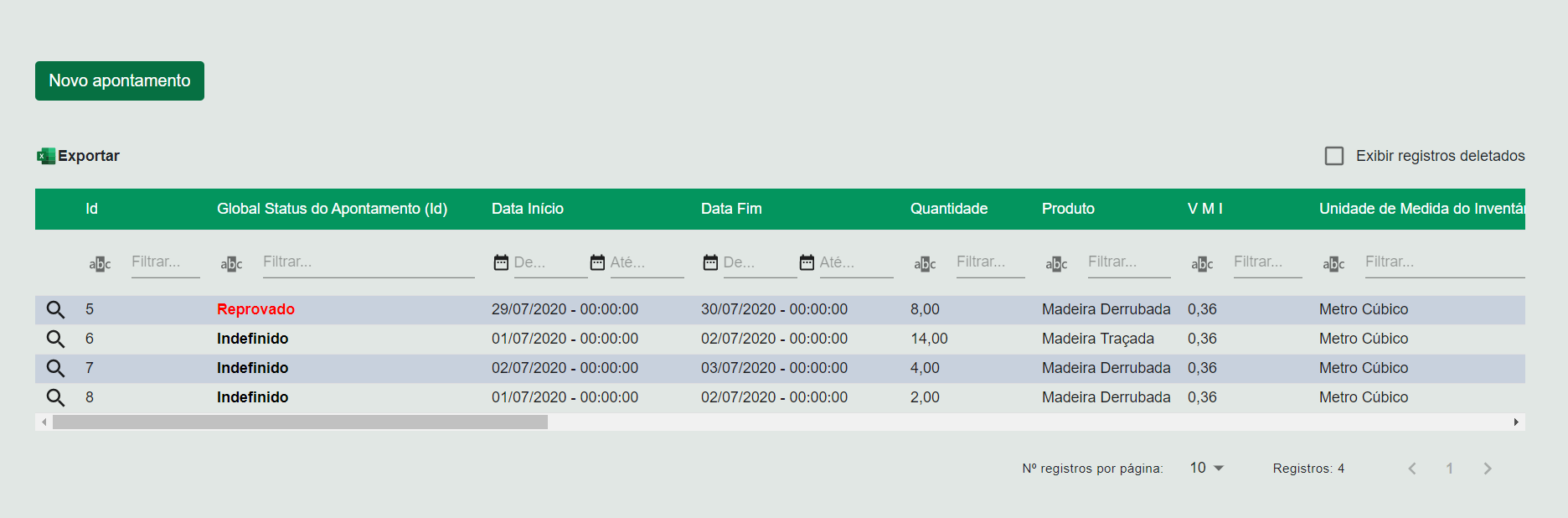Viewport: 1568px width, 518px height.
Task: Click the magnifier icon for record 5
Action: click(55, 309)
